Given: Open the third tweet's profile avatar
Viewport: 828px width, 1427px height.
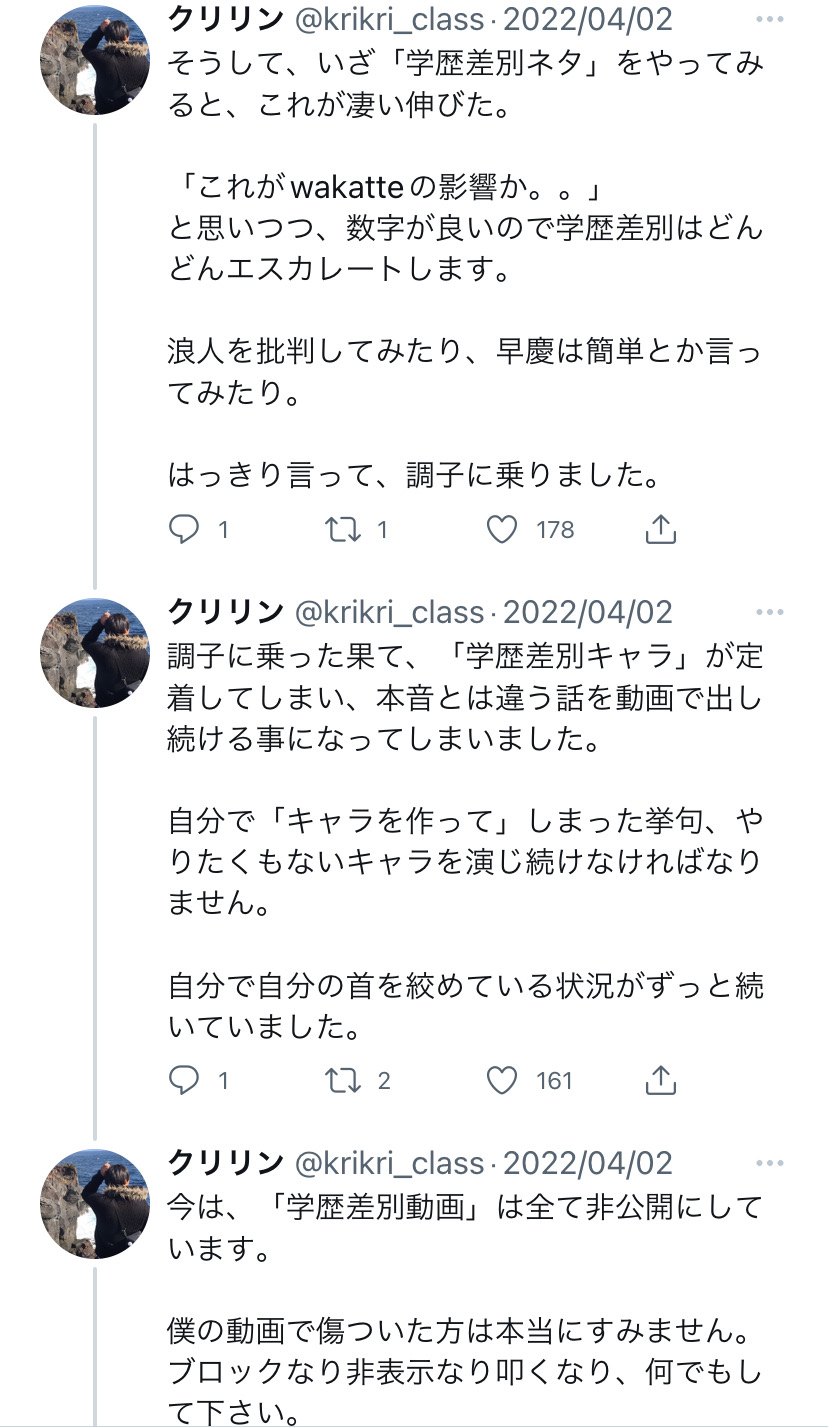Looking at the screenshot, I should [95, 1204].
